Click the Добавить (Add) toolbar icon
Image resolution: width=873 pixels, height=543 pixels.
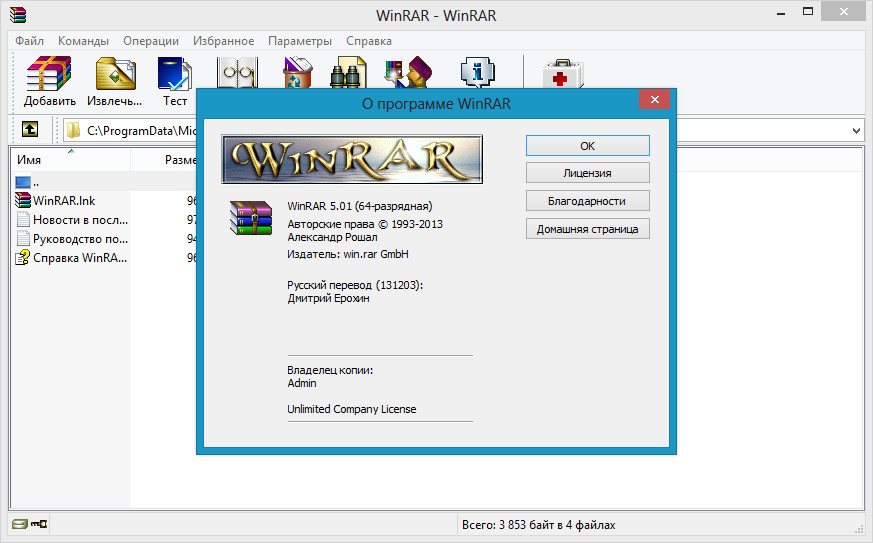click(49, 74)
